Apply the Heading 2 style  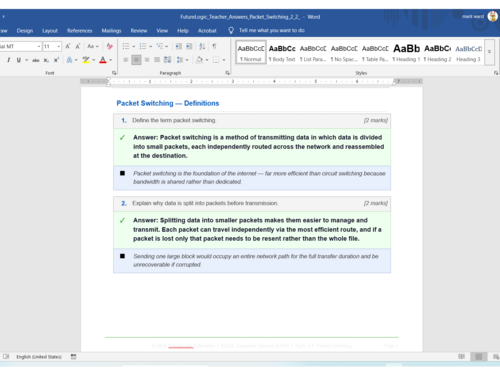[437, 52]
